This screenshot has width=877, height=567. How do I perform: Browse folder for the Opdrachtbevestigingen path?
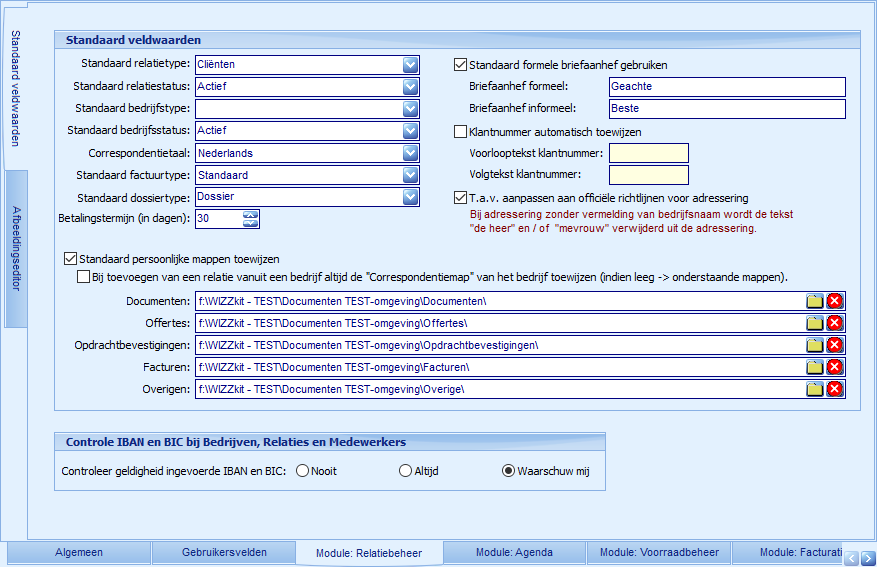[815, 345]
